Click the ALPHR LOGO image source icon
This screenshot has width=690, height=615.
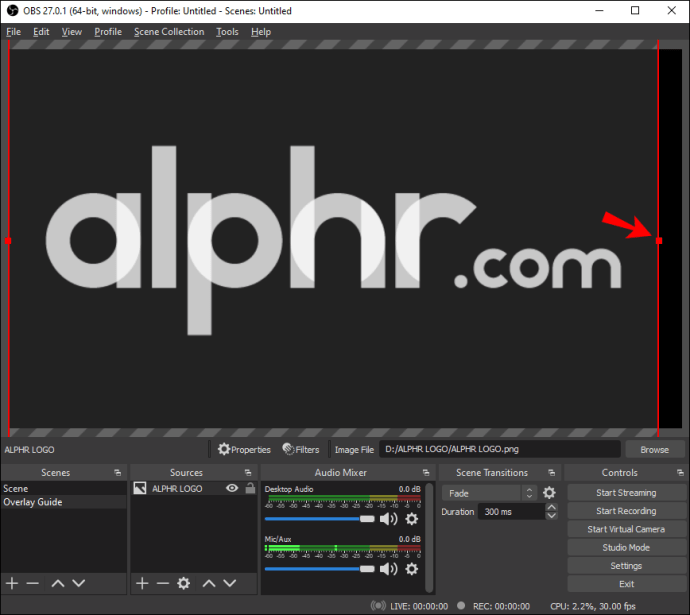[139, 488]
